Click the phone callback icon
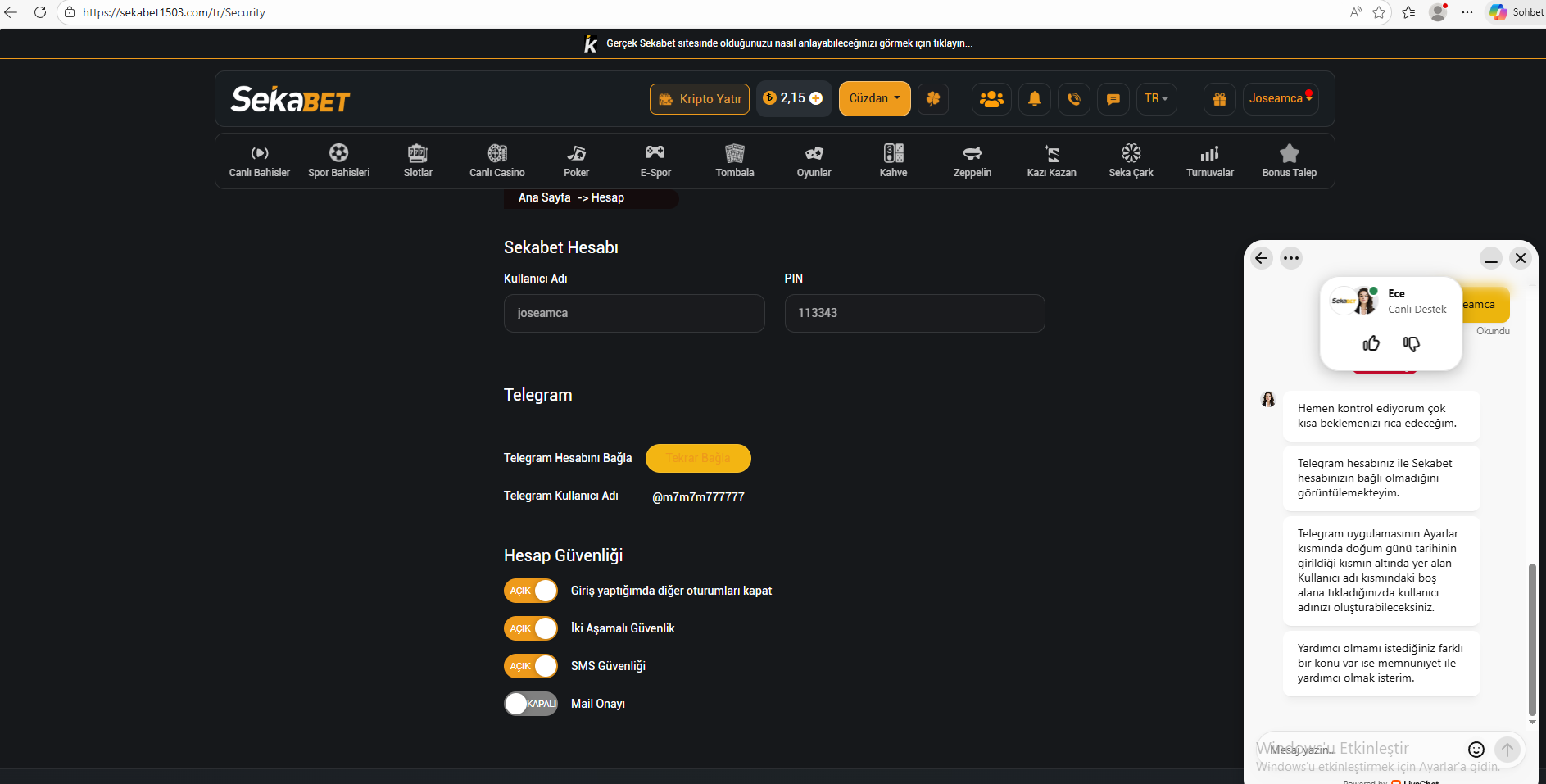The width and height of the screenshot is (1546, 784). [1074, 99]
